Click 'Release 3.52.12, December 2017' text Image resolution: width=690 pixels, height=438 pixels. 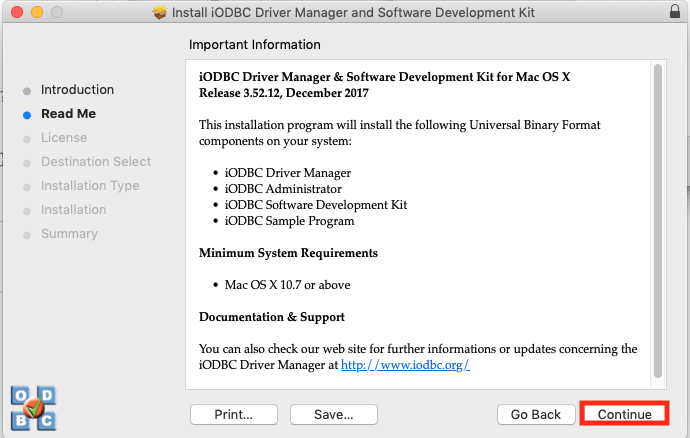tap(284, 93)
